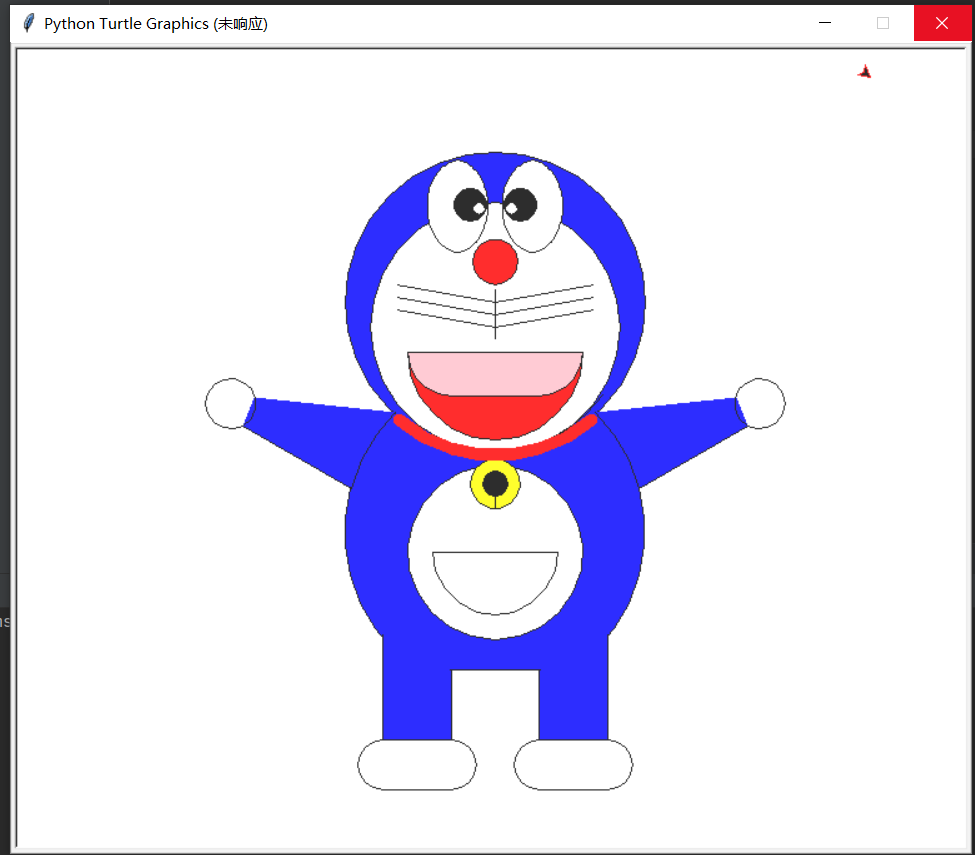
Task: Click the black dot inside the bell
Action: (x=494, y=484)
